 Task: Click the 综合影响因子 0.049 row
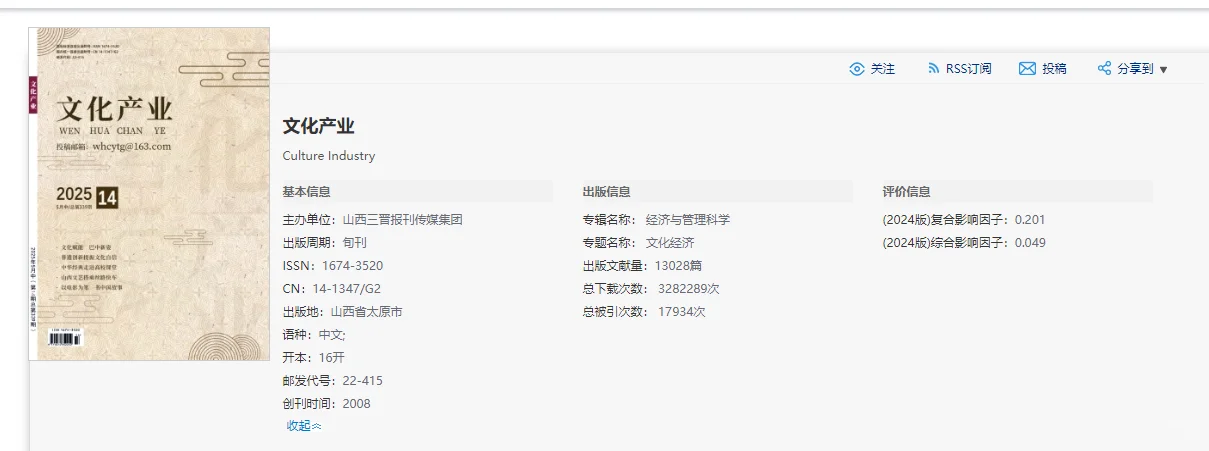click(964, 242)
